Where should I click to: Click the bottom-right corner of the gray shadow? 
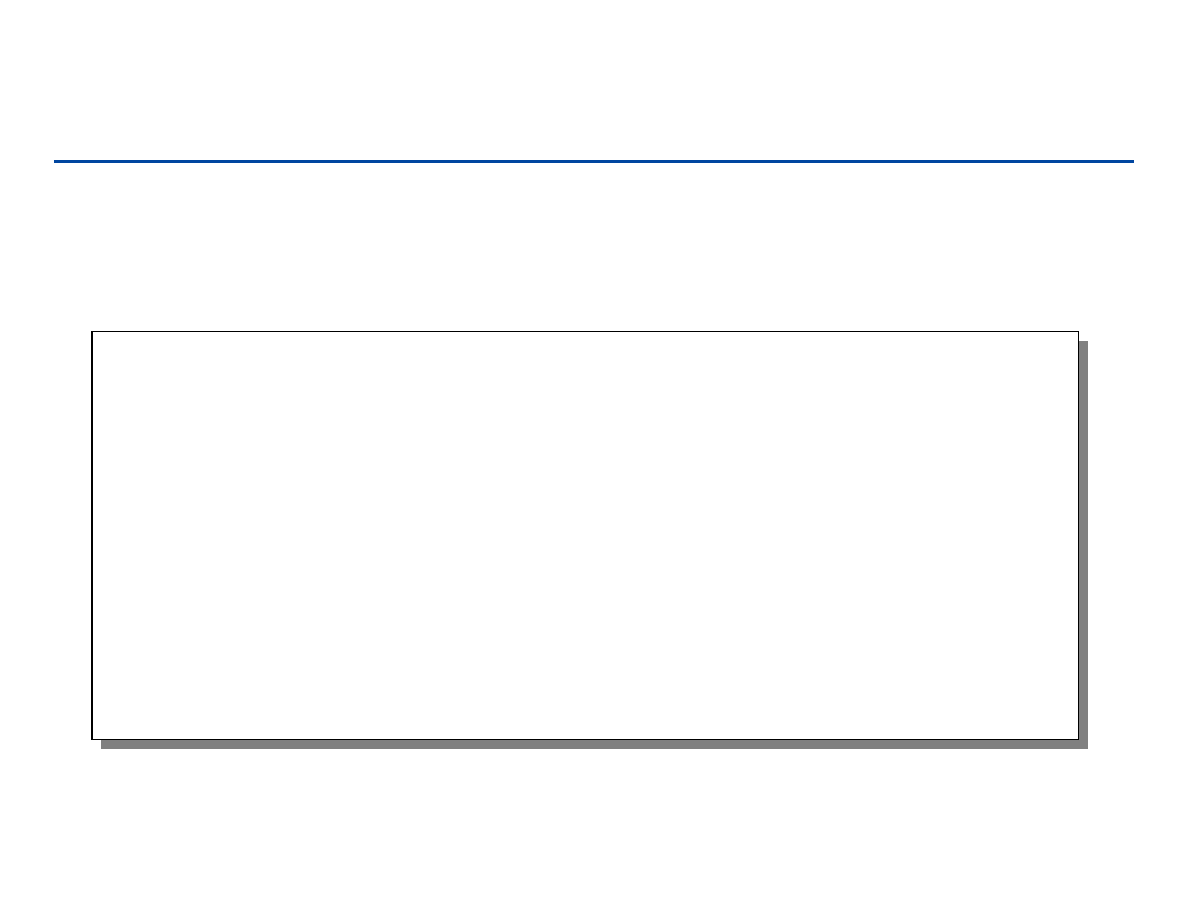point(1085,746)
